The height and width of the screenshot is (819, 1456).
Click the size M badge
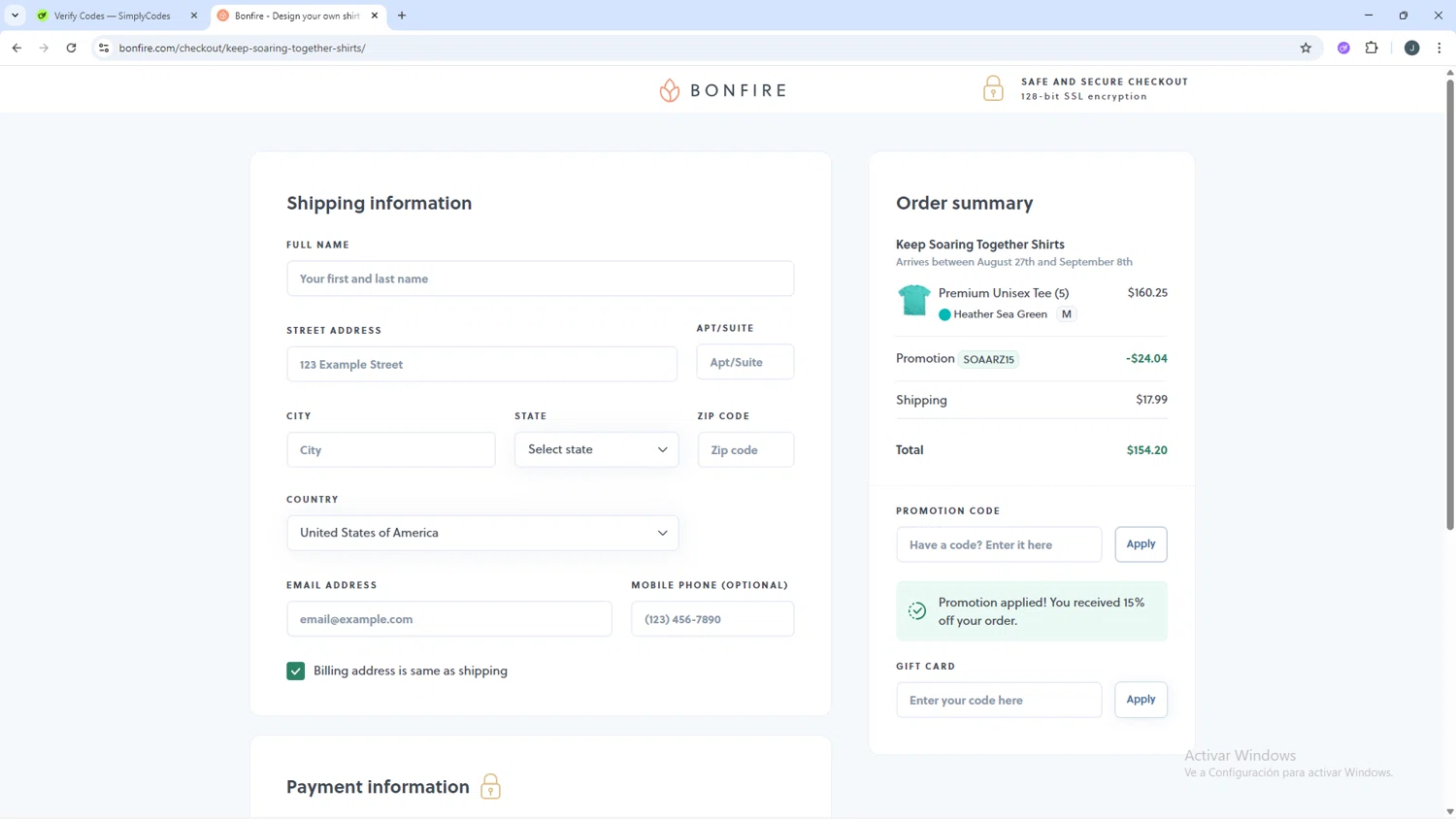tap(1066, 314)
